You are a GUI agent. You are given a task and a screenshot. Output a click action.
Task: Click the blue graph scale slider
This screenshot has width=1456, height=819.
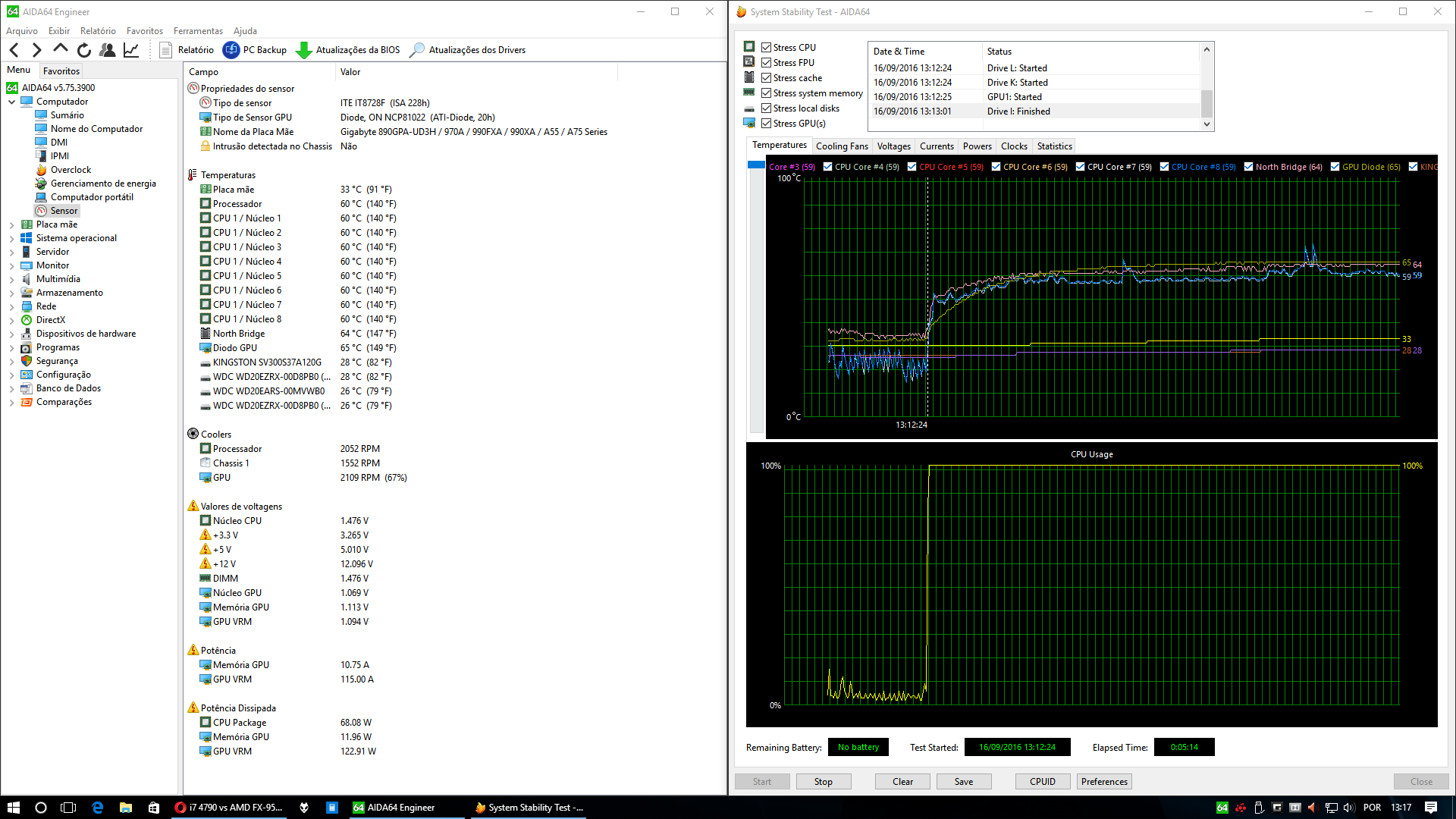pos(755,165)
